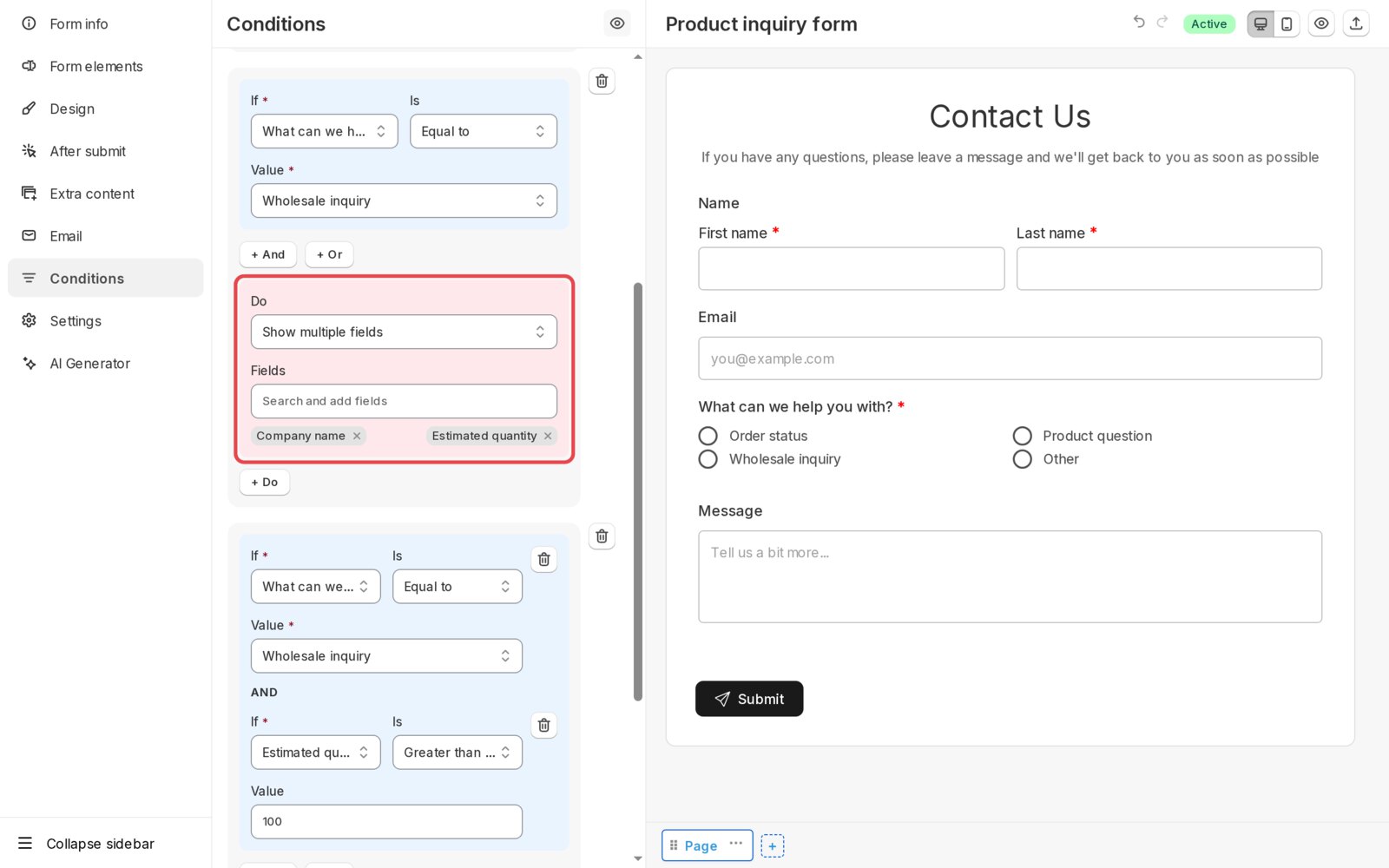Open the first Wholesale inquiry value dropdown

(x=404, y=201)
